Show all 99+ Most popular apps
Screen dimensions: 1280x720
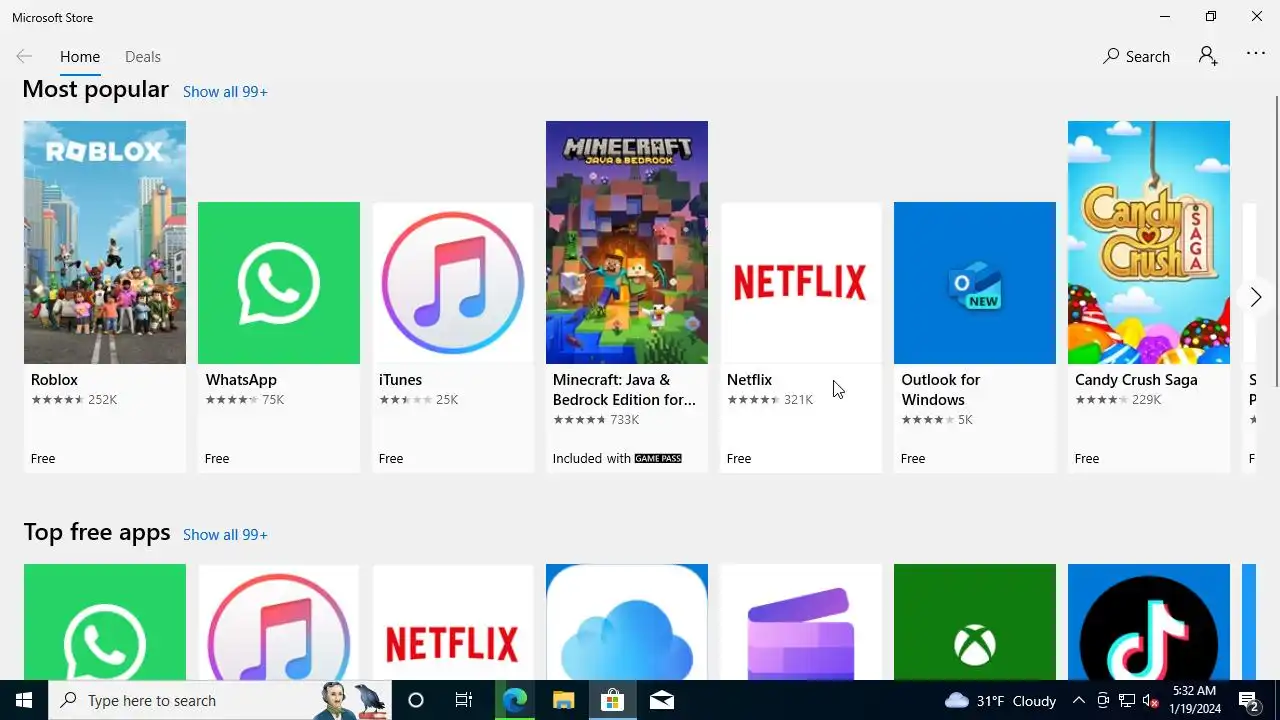[x=225, y=92]
